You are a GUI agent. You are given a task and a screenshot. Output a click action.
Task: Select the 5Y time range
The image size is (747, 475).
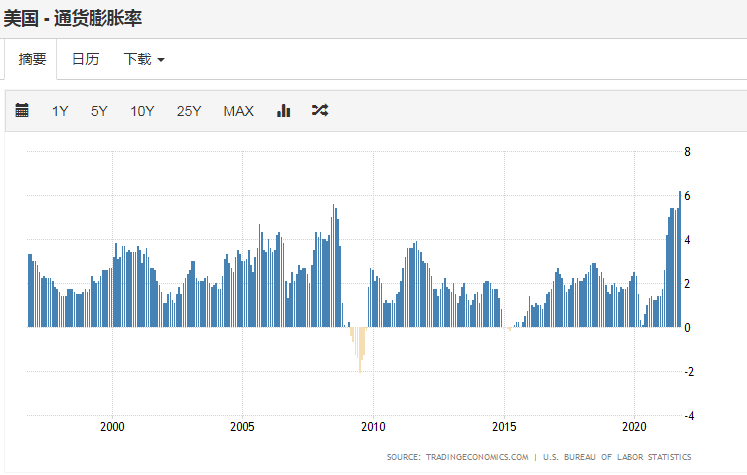click(99, 111)
